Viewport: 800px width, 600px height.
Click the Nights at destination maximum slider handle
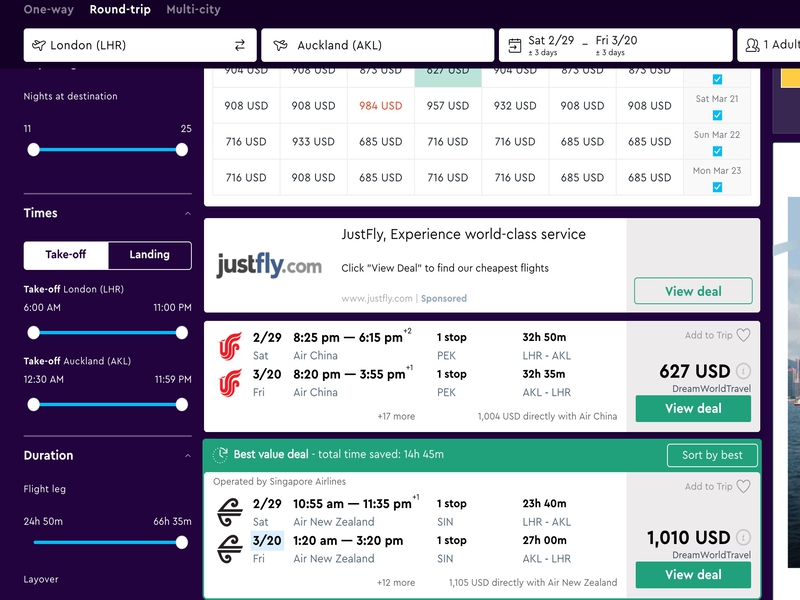tap(182, 150)
